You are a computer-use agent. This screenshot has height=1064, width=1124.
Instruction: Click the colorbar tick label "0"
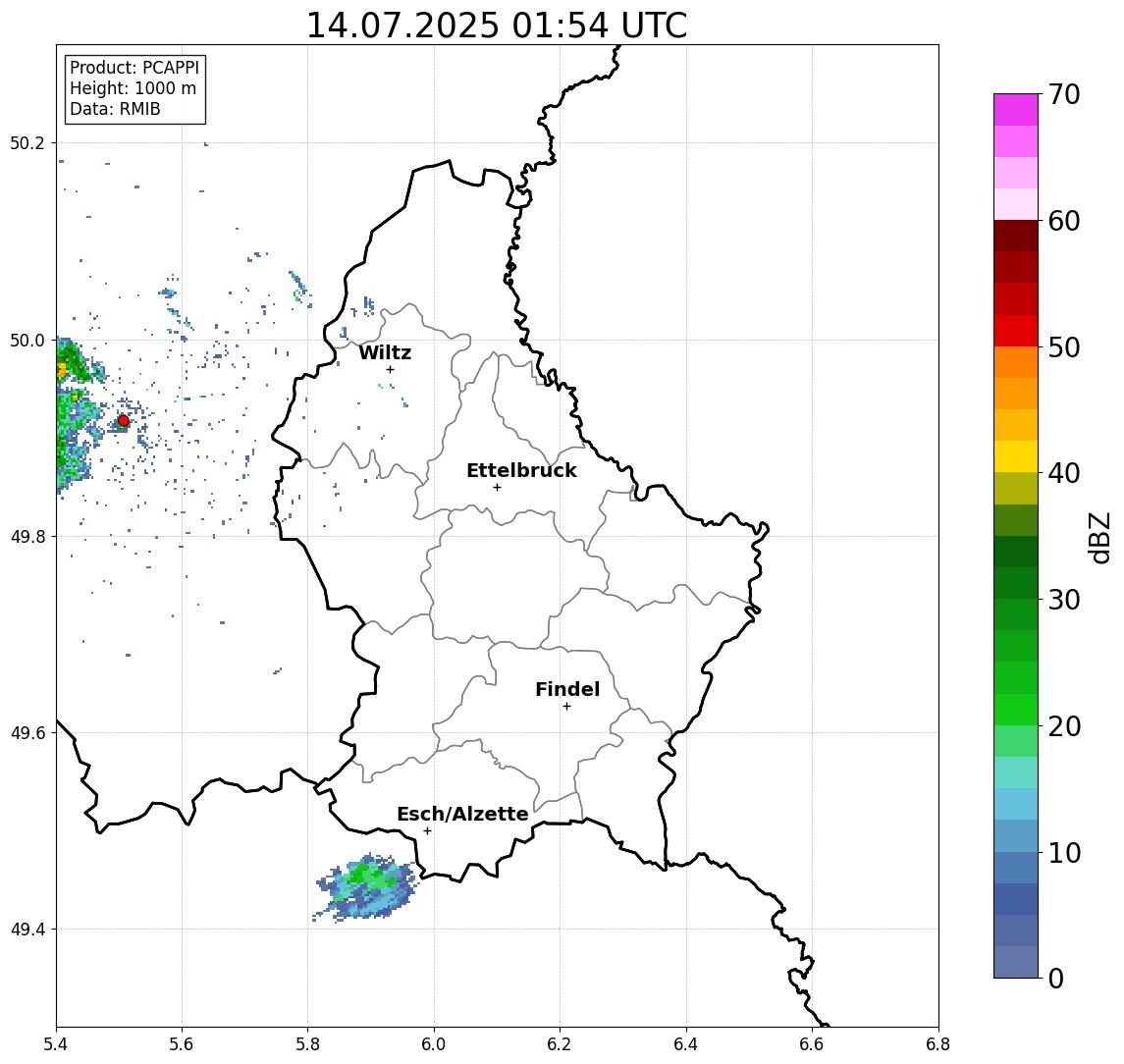[1056, 978]
